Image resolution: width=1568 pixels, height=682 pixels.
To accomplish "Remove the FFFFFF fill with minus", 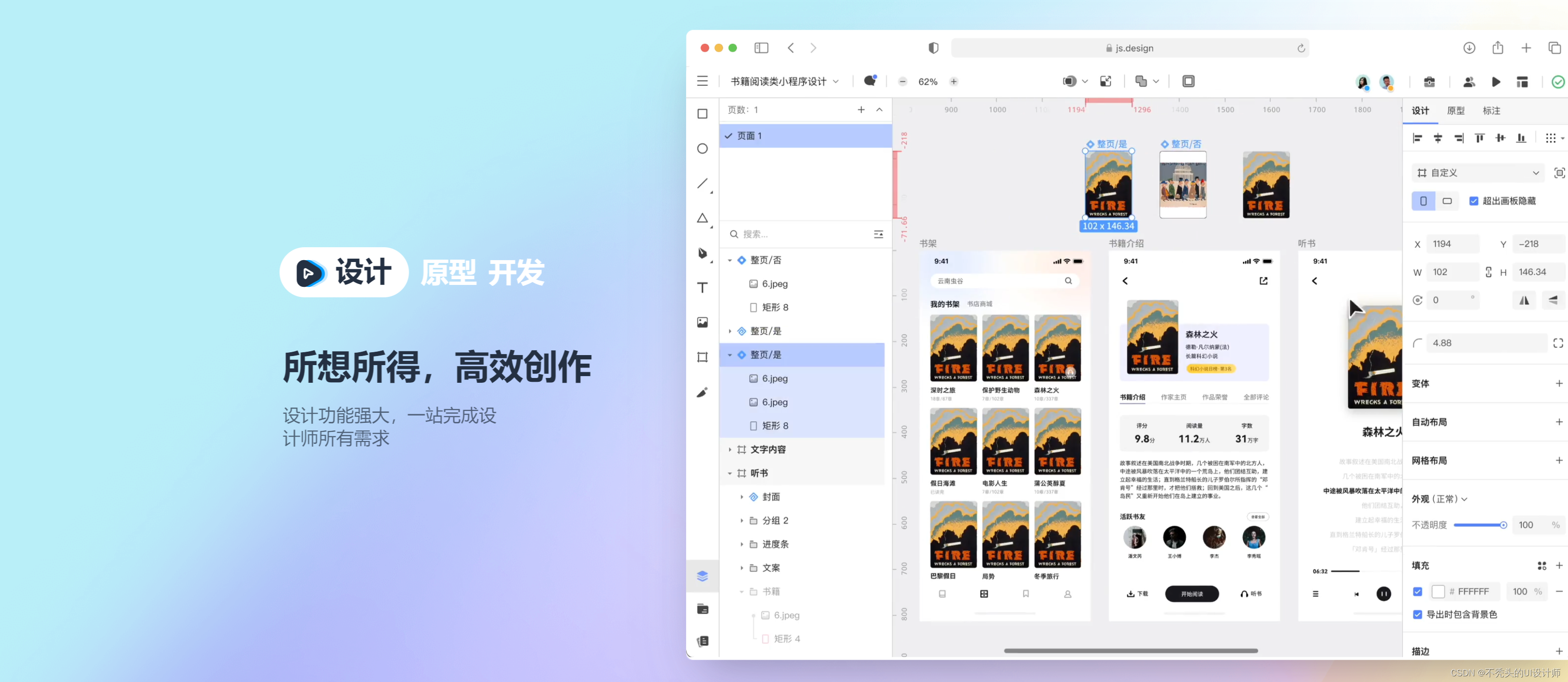I will tap(1558, 591).
